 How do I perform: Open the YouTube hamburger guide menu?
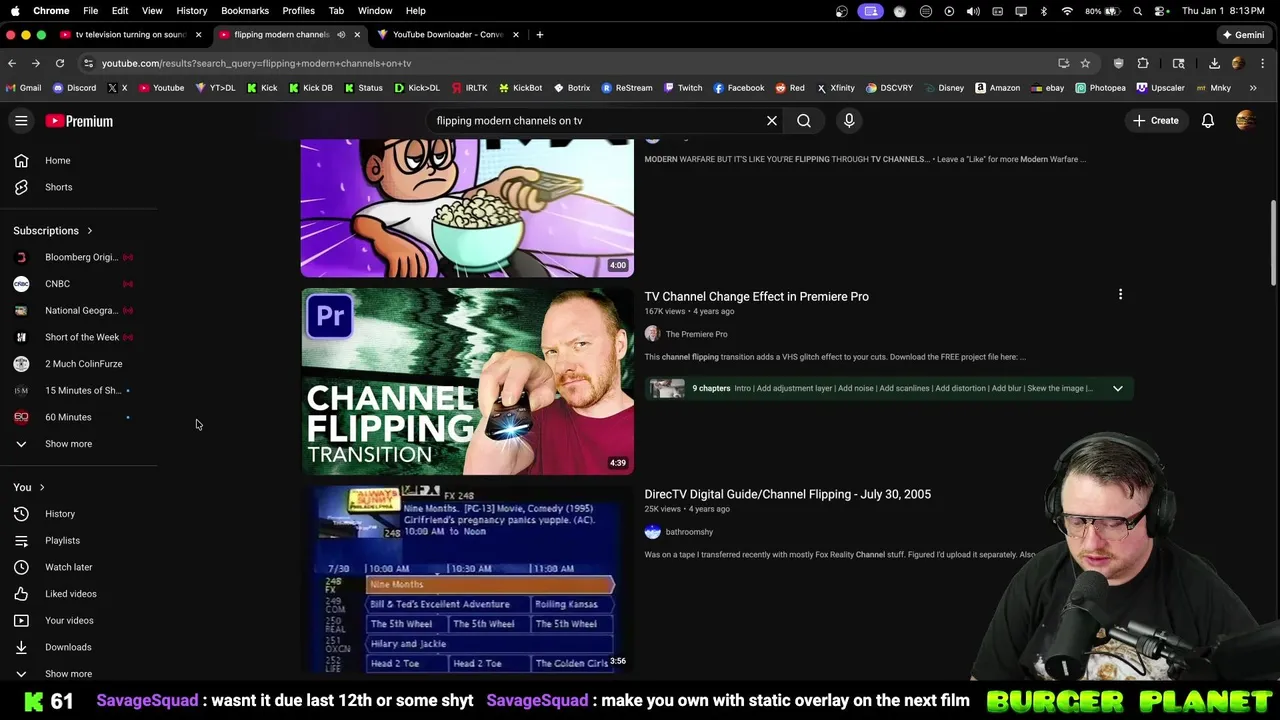(21, 121)
